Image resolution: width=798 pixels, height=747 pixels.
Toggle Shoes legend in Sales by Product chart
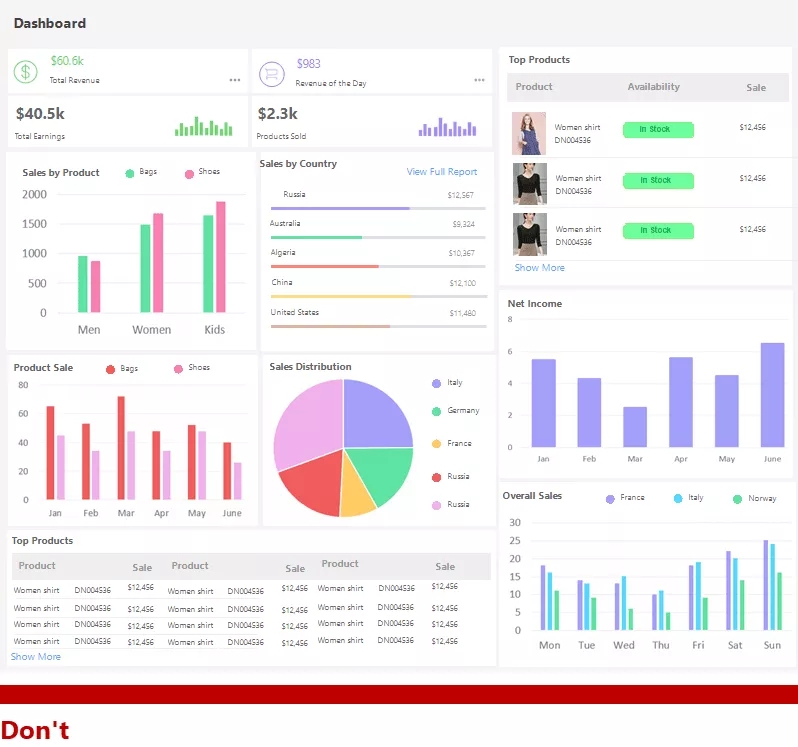tap(202, 173)
